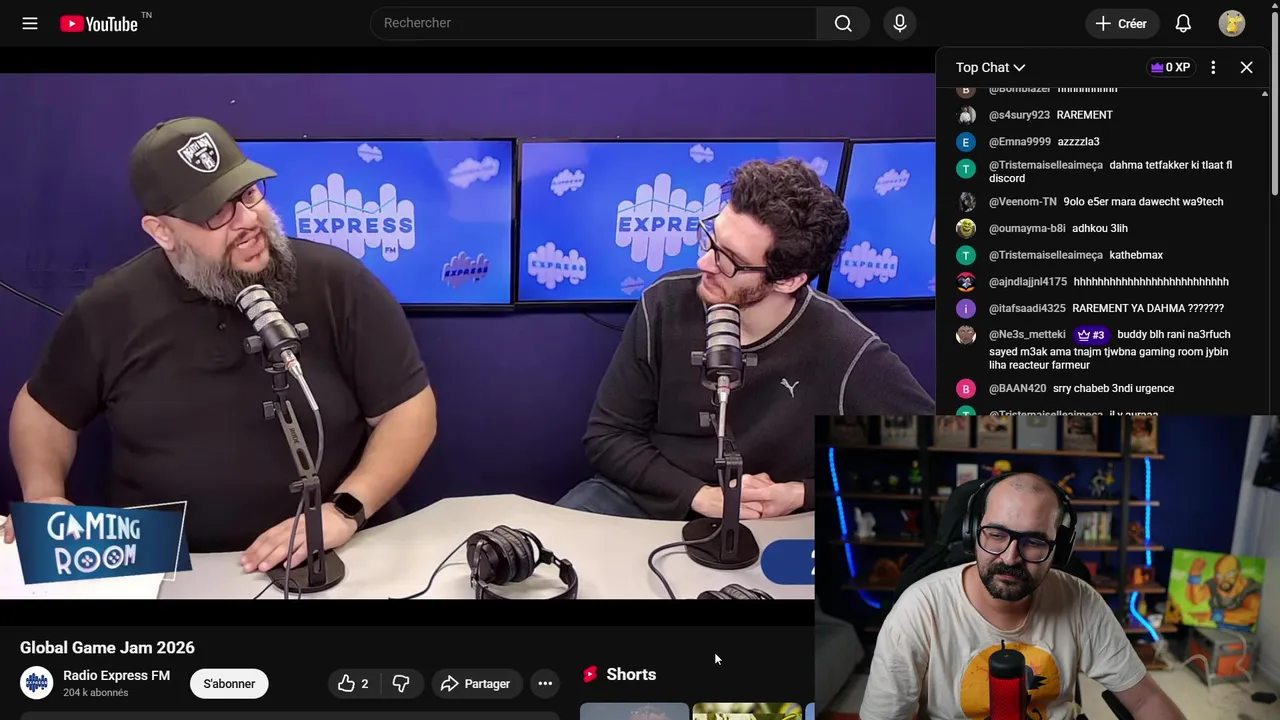The image size is (1280, 720).
Task: Click the @s4sury923 username in chat
Action: click(x=1019, y=115)
